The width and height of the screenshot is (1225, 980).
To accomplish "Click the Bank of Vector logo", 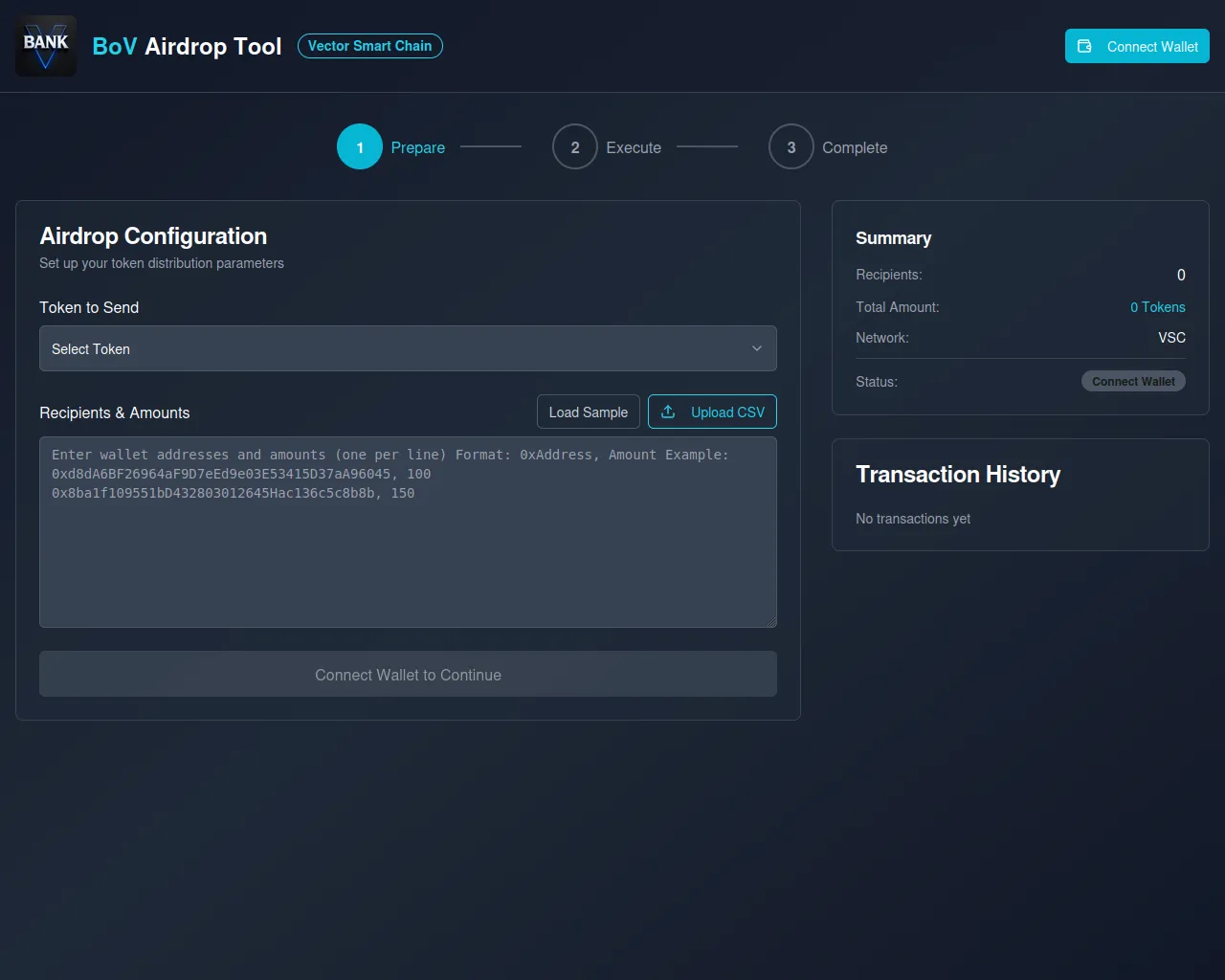I will (46, 46).
